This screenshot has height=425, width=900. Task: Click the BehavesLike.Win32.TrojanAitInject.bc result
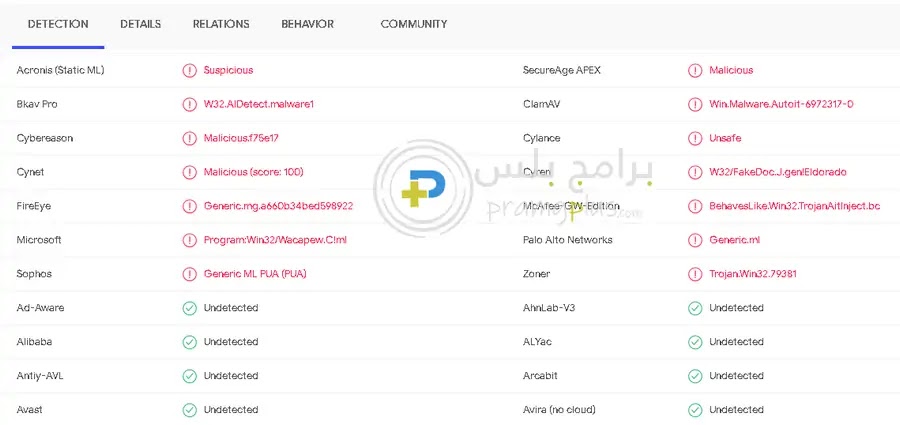coord(795,206)
